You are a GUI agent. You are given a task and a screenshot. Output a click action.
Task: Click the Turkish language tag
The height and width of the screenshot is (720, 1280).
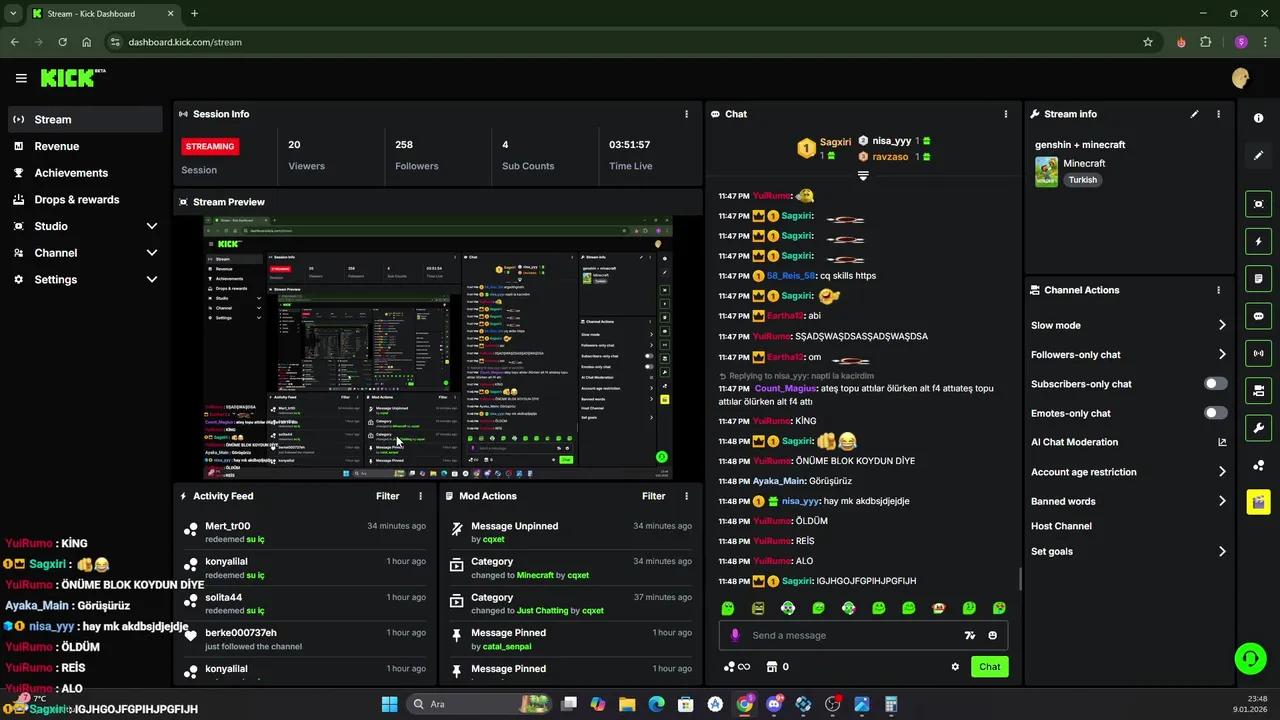click(x=1082, y=180)
